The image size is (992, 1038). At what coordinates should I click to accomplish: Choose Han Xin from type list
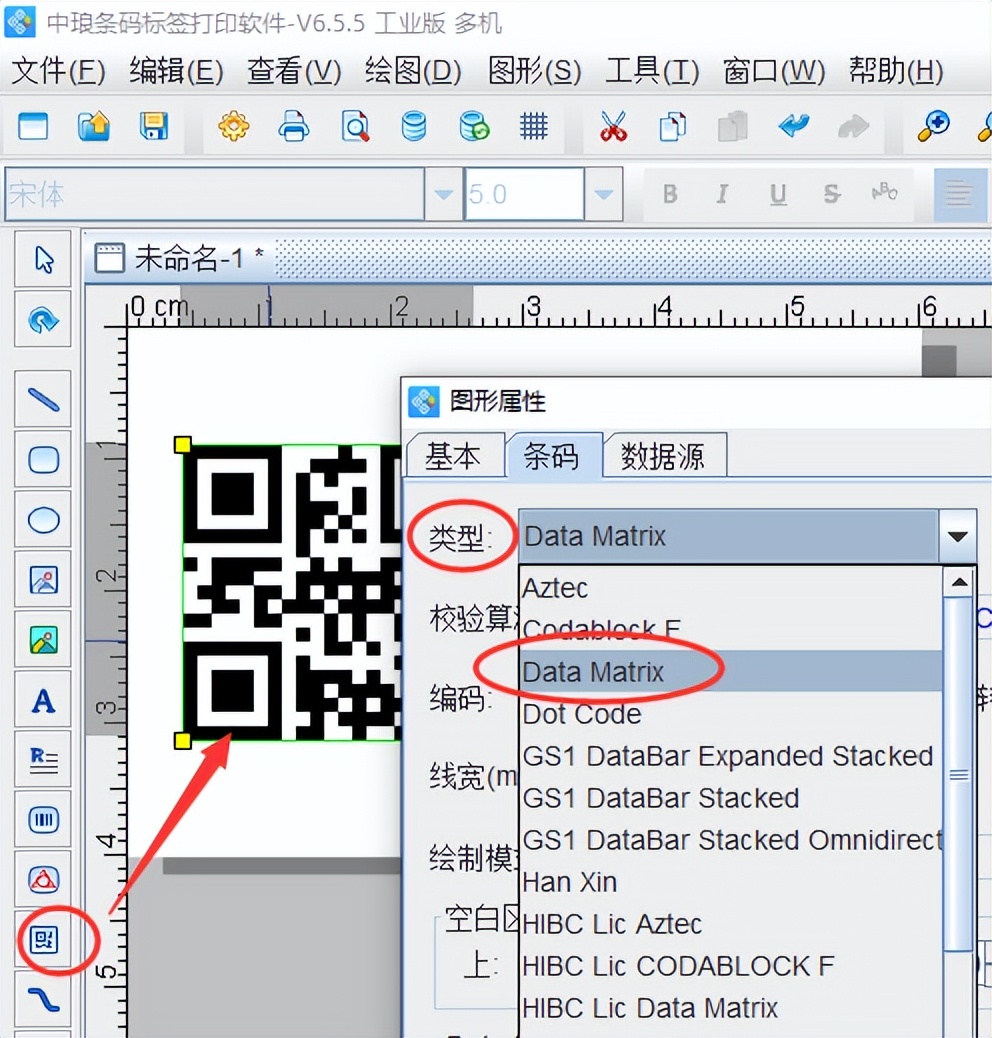[730, 882]
